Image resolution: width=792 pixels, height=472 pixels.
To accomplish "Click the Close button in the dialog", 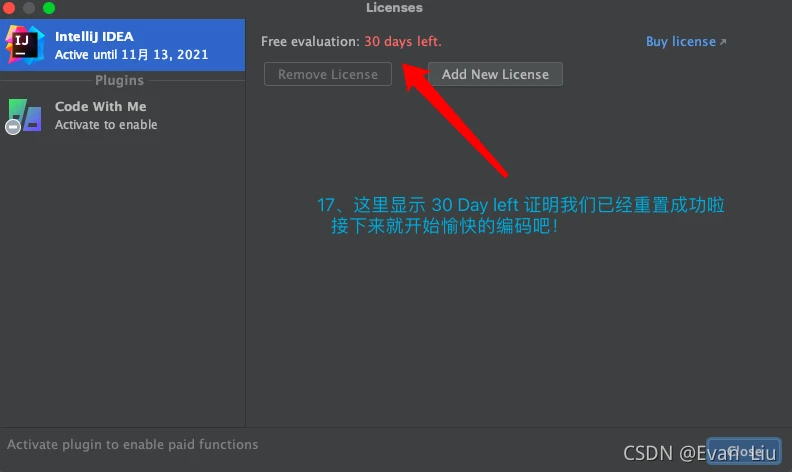I will [744, 451].
